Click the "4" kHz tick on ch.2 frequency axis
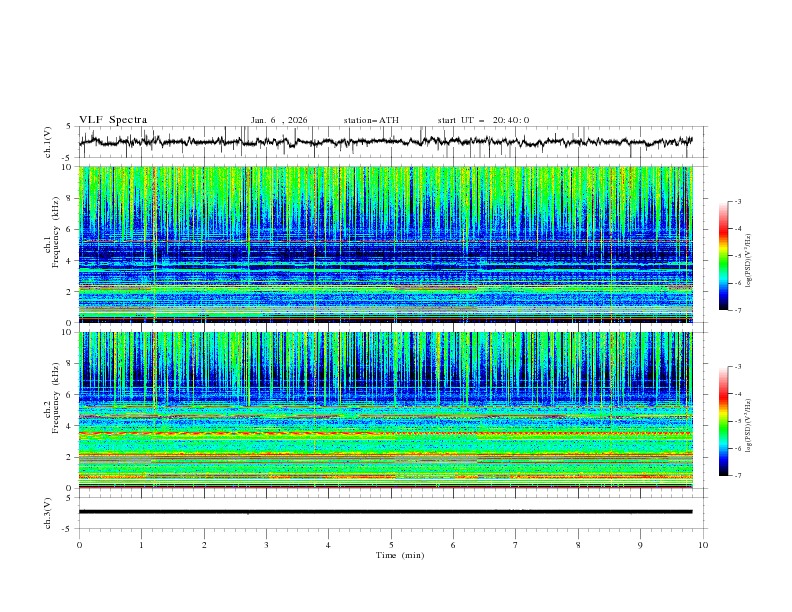792x612 pixels. pos(70,426)
